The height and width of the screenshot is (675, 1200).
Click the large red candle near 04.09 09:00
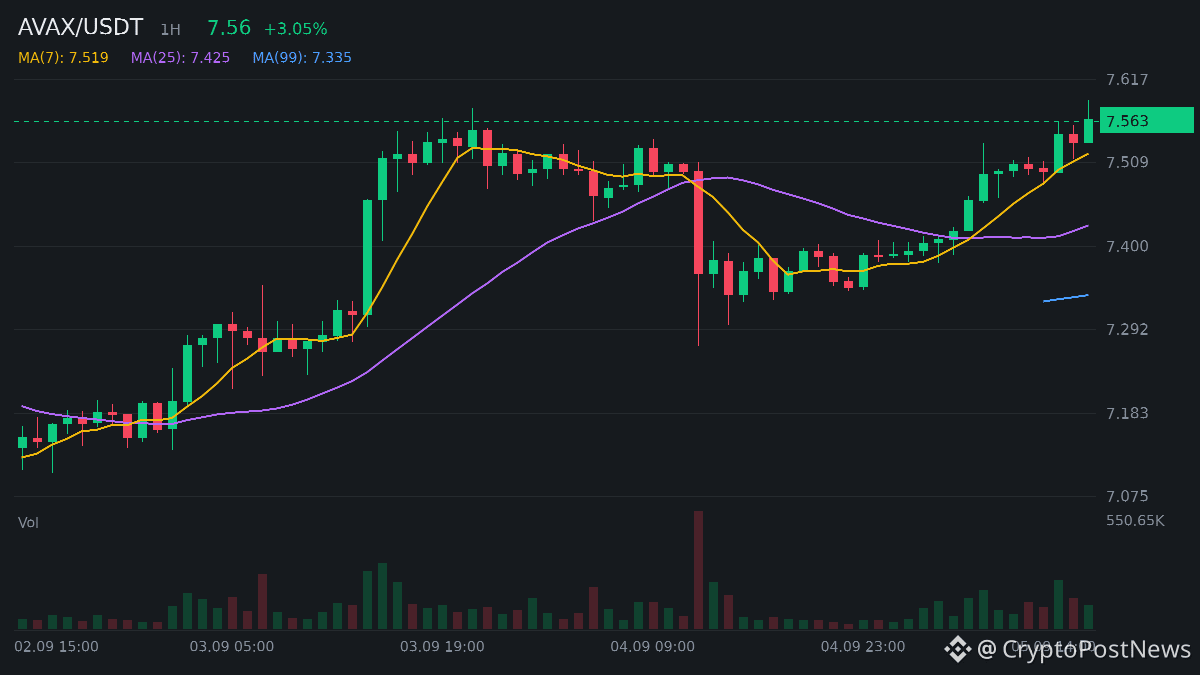tap(698, 222)
